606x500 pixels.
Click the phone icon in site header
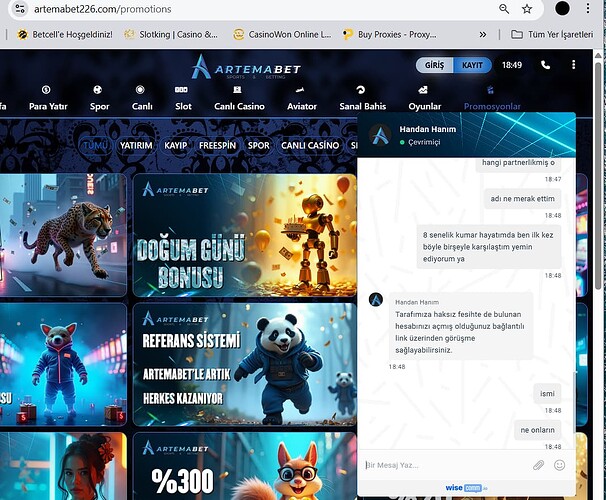(545, 65)
